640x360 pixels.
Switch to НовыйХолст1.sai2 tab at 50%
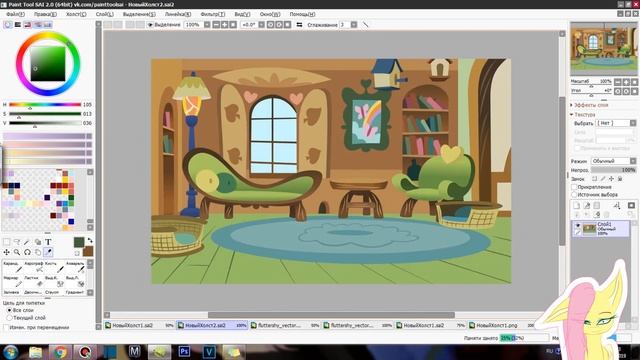[x=139, y=325]
